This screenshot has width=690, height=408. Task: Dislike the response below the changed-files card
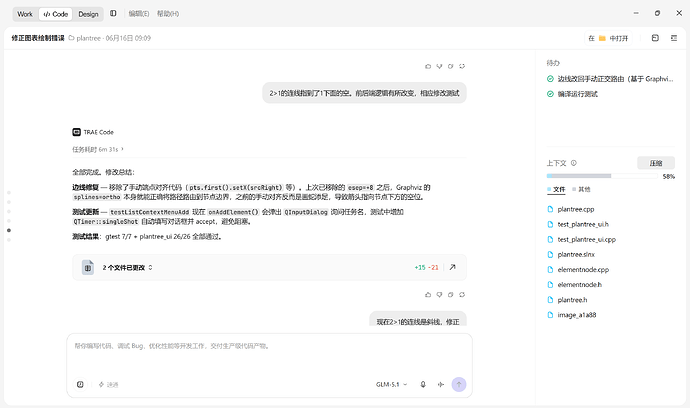(x=439, y=294)
